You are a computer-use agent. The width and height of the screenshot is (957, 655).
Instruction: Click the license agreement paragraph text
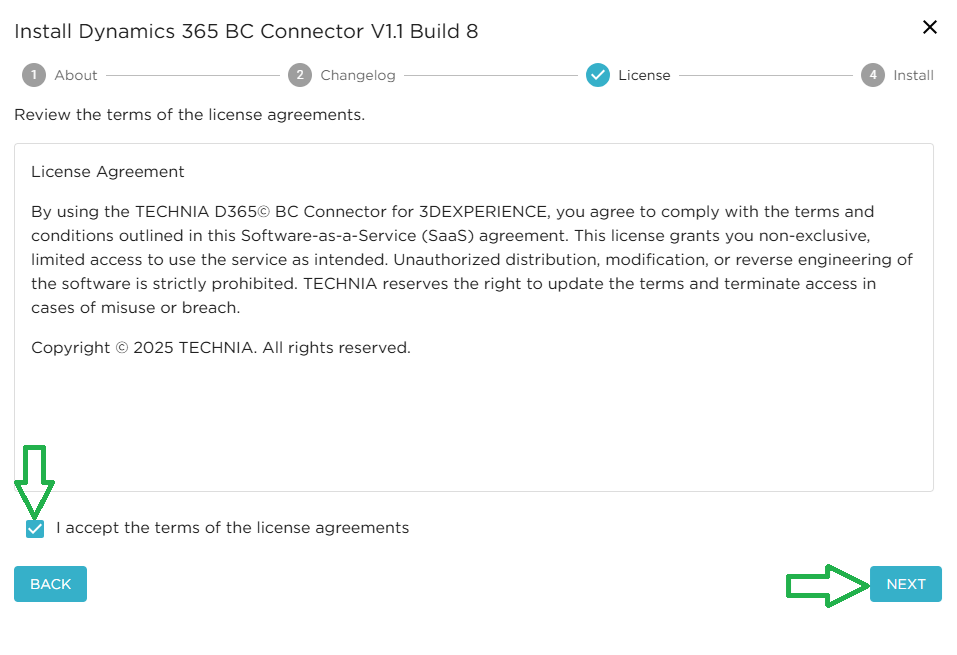pos(472,260)
